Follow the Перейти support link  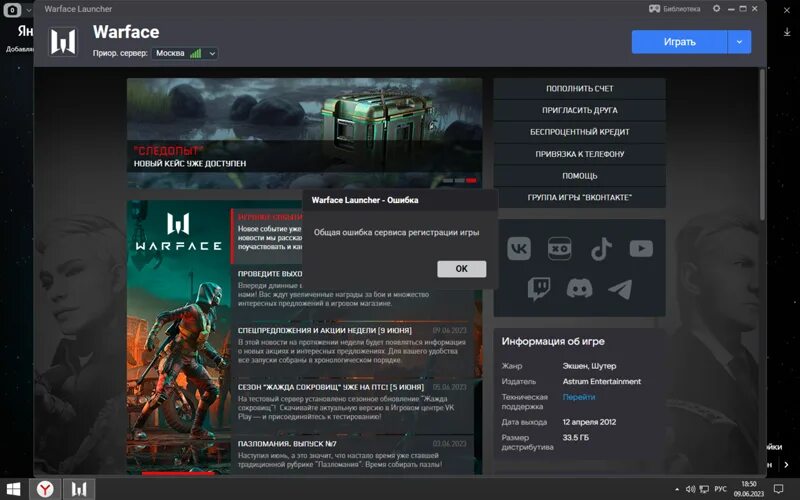pyautogui.click(x=579, y=397)
